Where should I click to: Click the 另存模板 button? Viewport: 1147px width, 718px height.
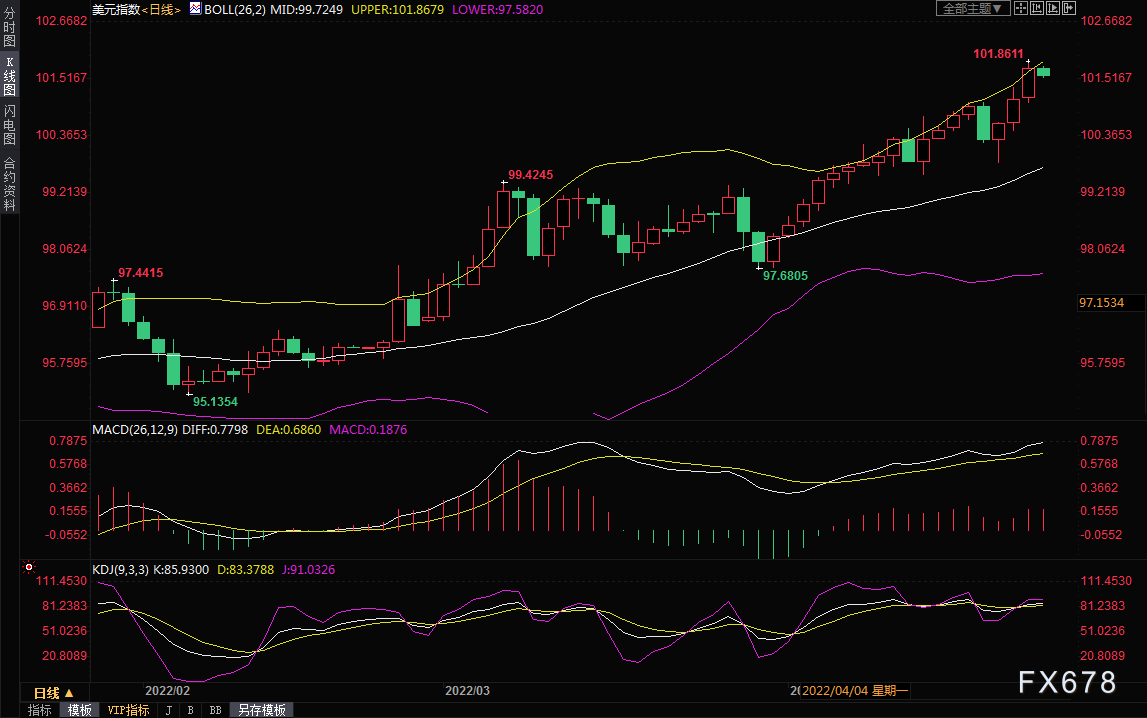(x=261, y=710)
